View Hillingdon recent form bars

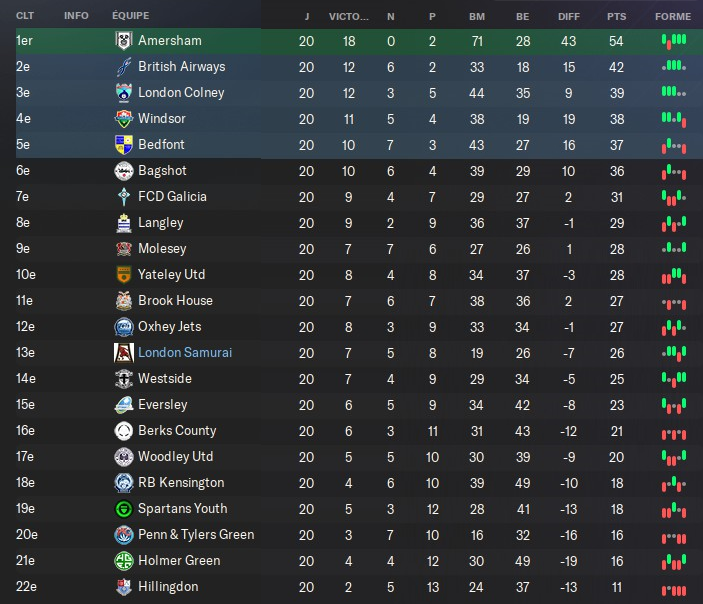pos(673,587)
